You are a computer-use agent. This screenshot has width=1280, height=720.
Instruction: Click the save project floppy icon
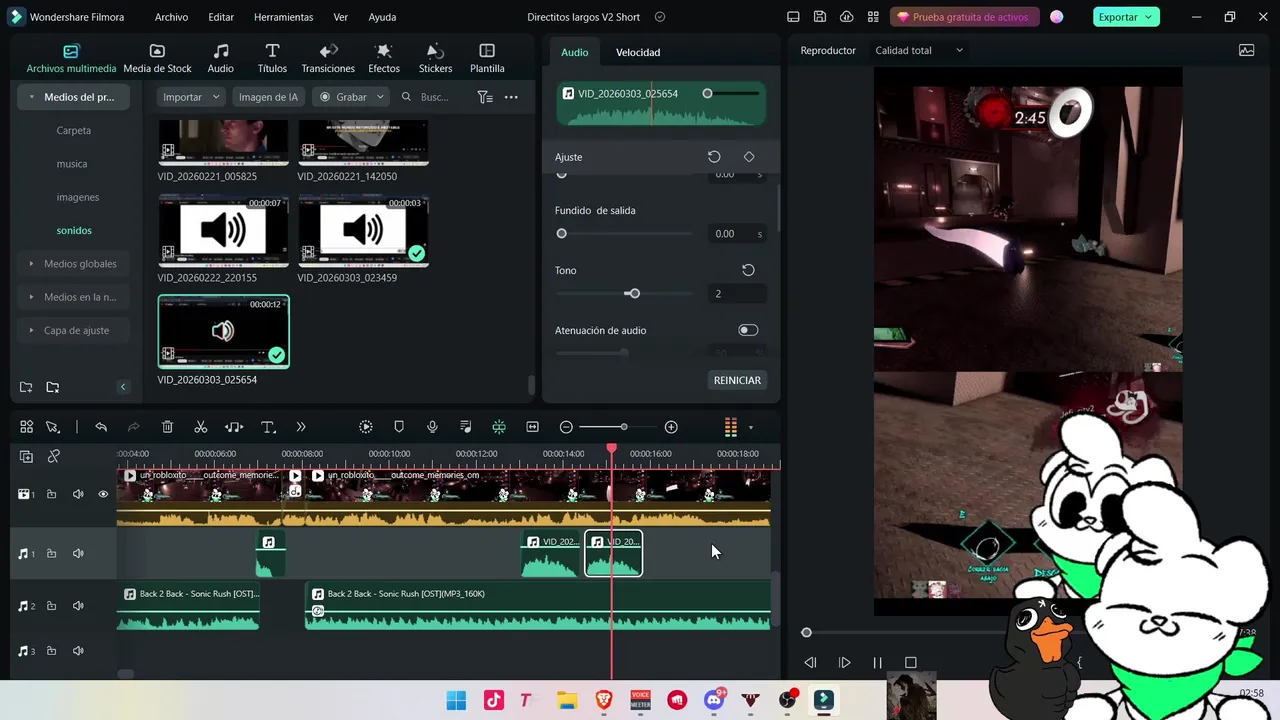click(x=820, y=17)
